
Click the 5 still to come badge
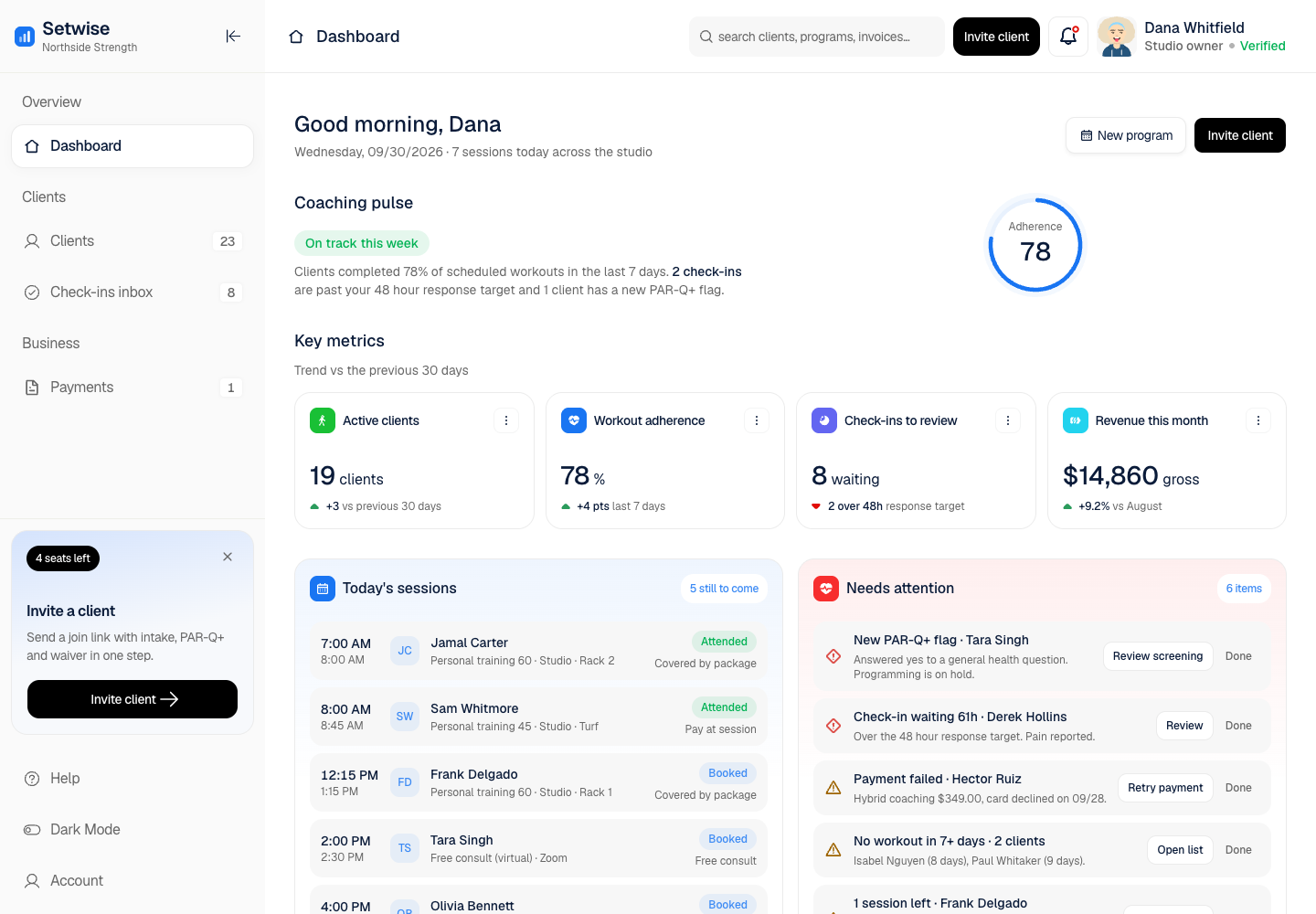click(724, 589)
